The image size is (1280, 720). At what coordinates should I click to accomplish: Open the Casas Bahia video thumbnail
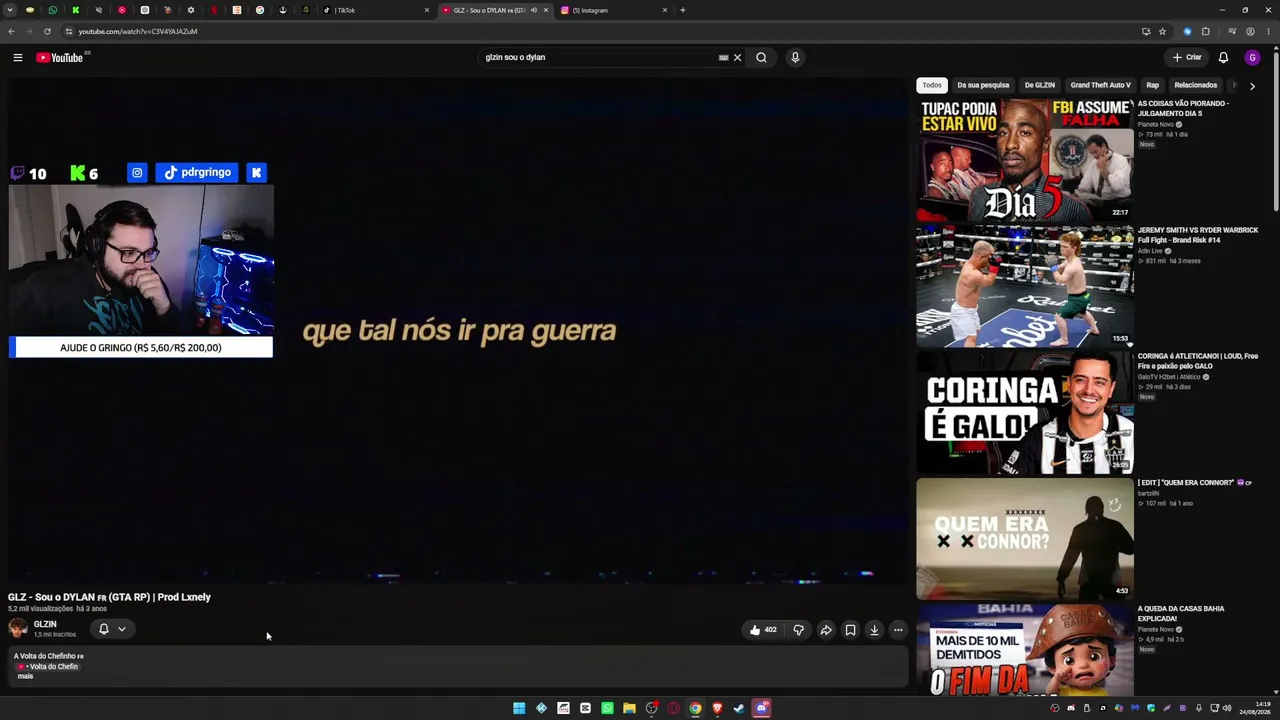point(1025,650)
